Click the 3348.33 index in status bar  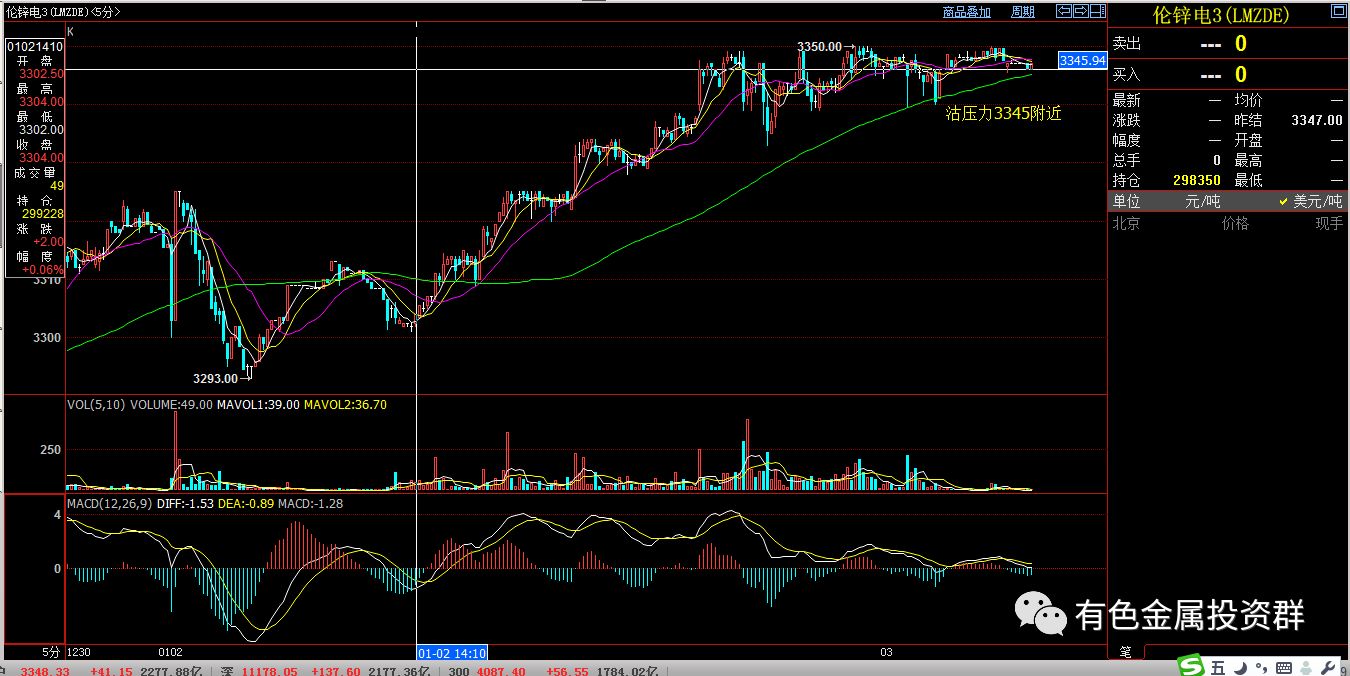[45, 671]
